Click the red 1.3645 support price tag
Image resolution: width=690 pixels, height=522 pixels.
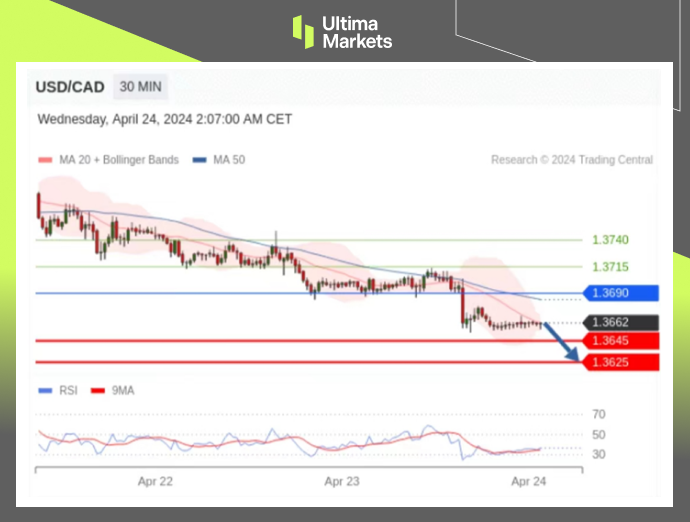point(621,341)
